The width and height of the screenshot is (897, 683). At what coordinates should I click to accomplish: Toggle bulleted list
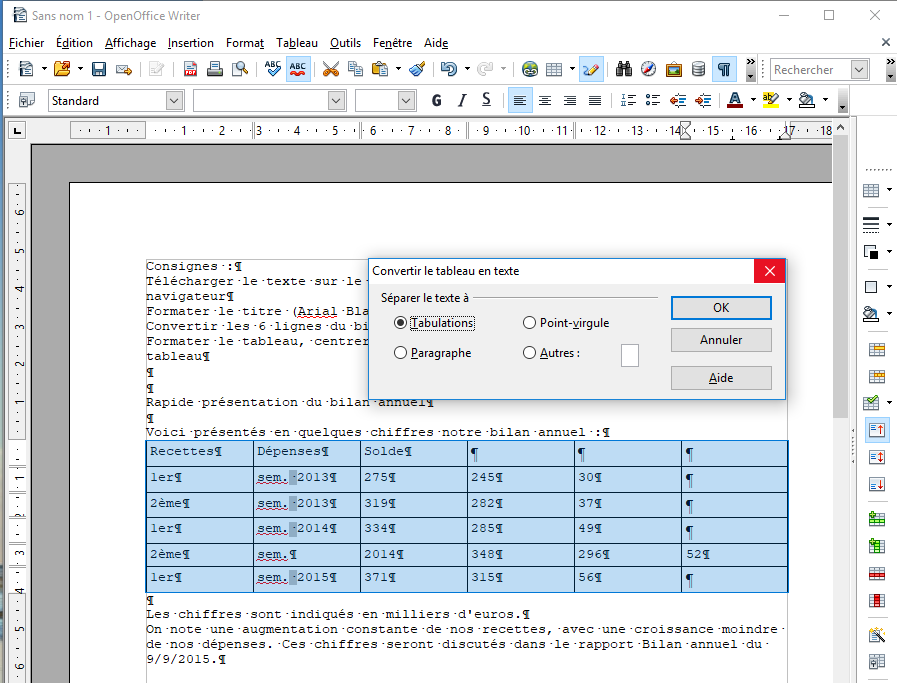653,101
